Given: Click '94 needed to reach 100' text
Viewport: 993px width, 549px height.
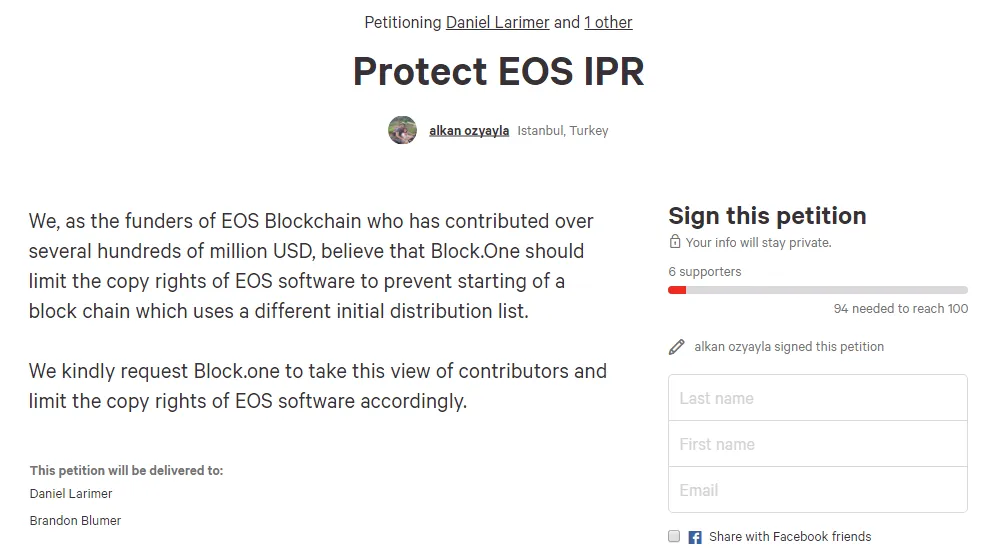Looking at the screenshot, I should pyautogui.click(x=901, y=309).
